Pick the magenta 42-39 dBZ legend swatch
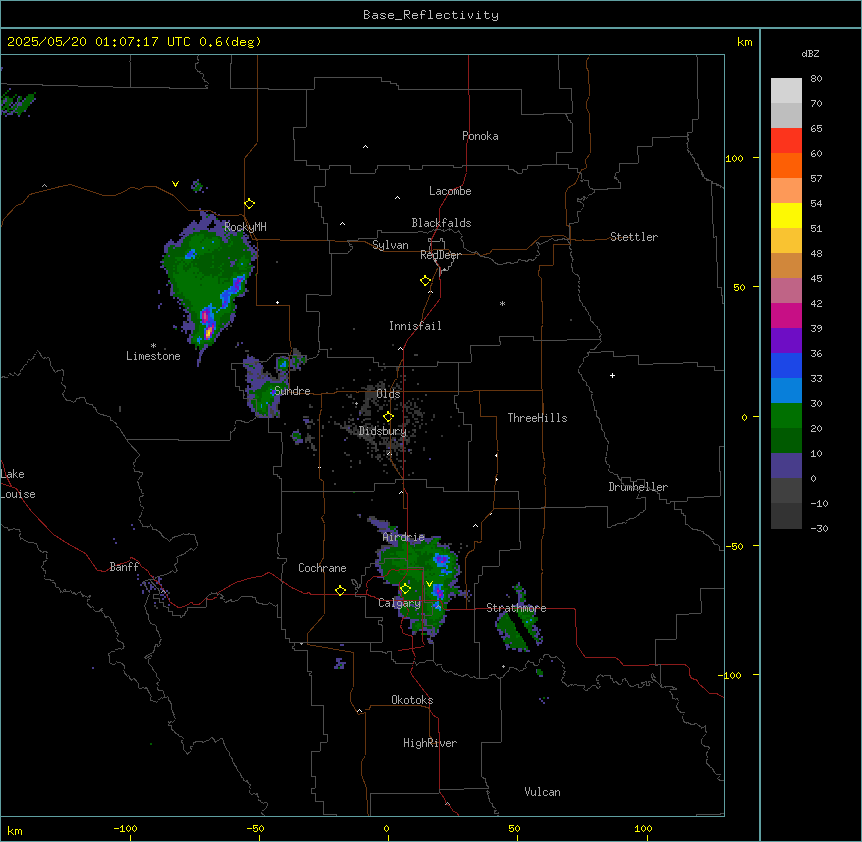The height and width of the screenshot is (842, 862). point(786,315)
